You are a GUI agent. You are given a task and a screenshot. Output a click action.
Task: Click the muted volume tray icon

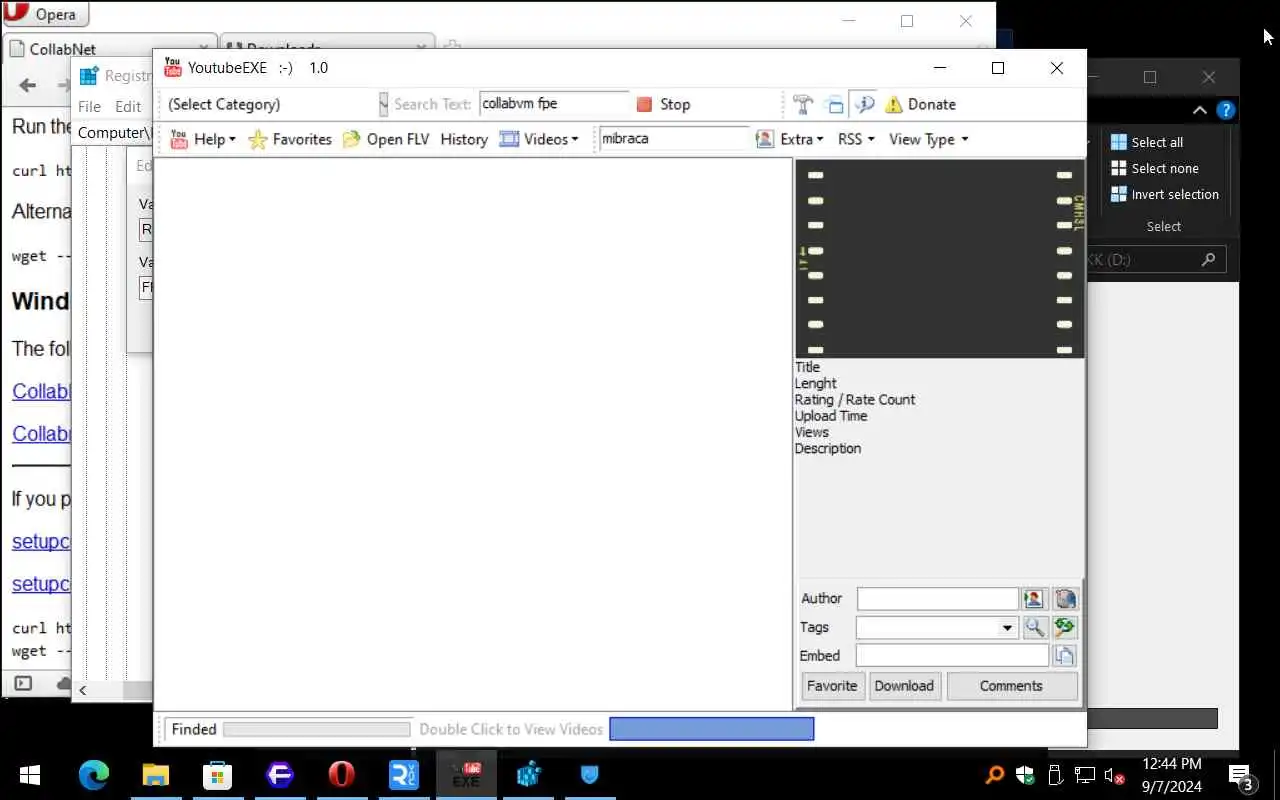click(1115, 775)
